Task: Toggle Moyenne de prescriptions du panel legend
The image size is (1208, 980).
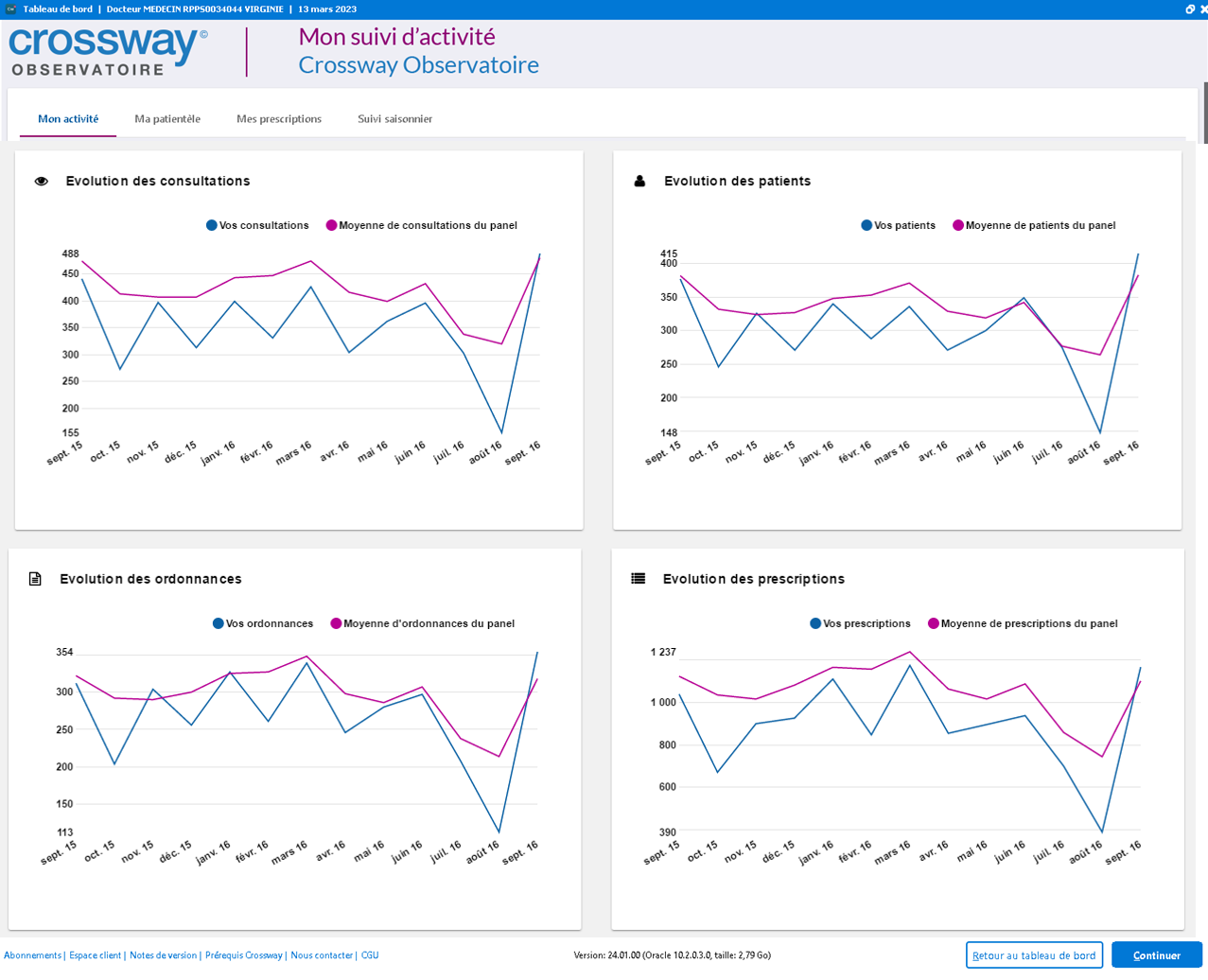Action: pyautogui.click(x=1023, y=623)
